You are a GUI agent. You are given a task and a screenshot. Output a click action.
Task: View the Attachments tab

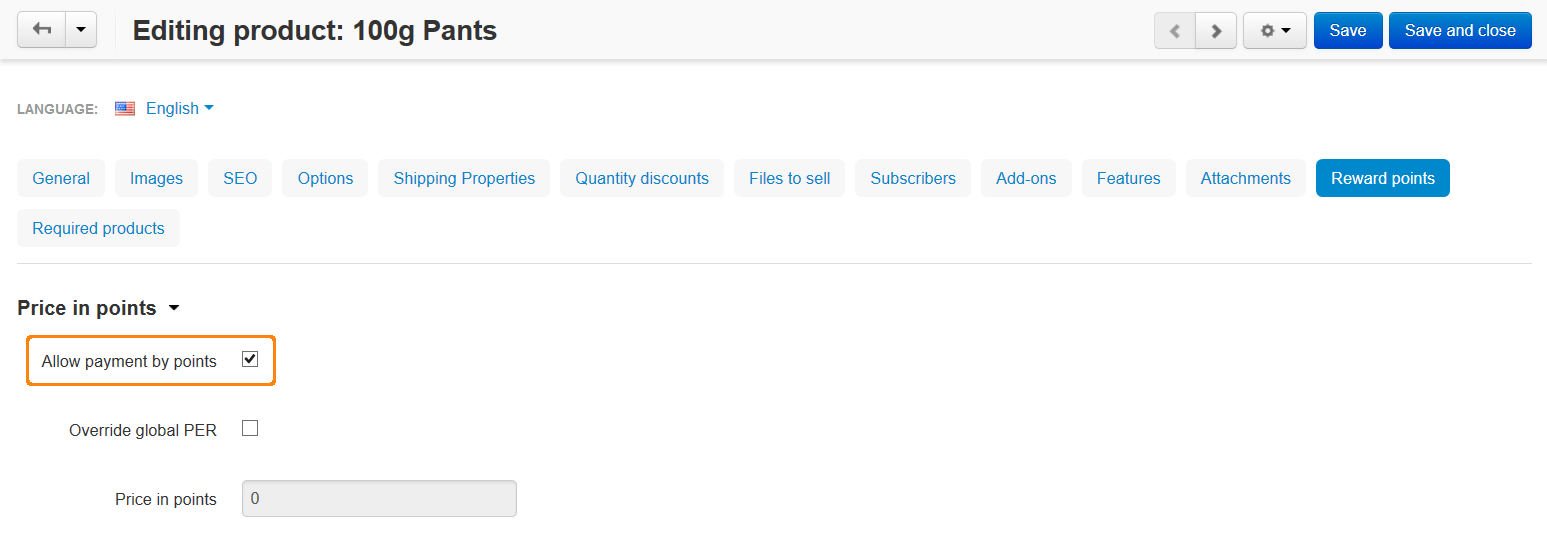click(x=1246, y=178)
